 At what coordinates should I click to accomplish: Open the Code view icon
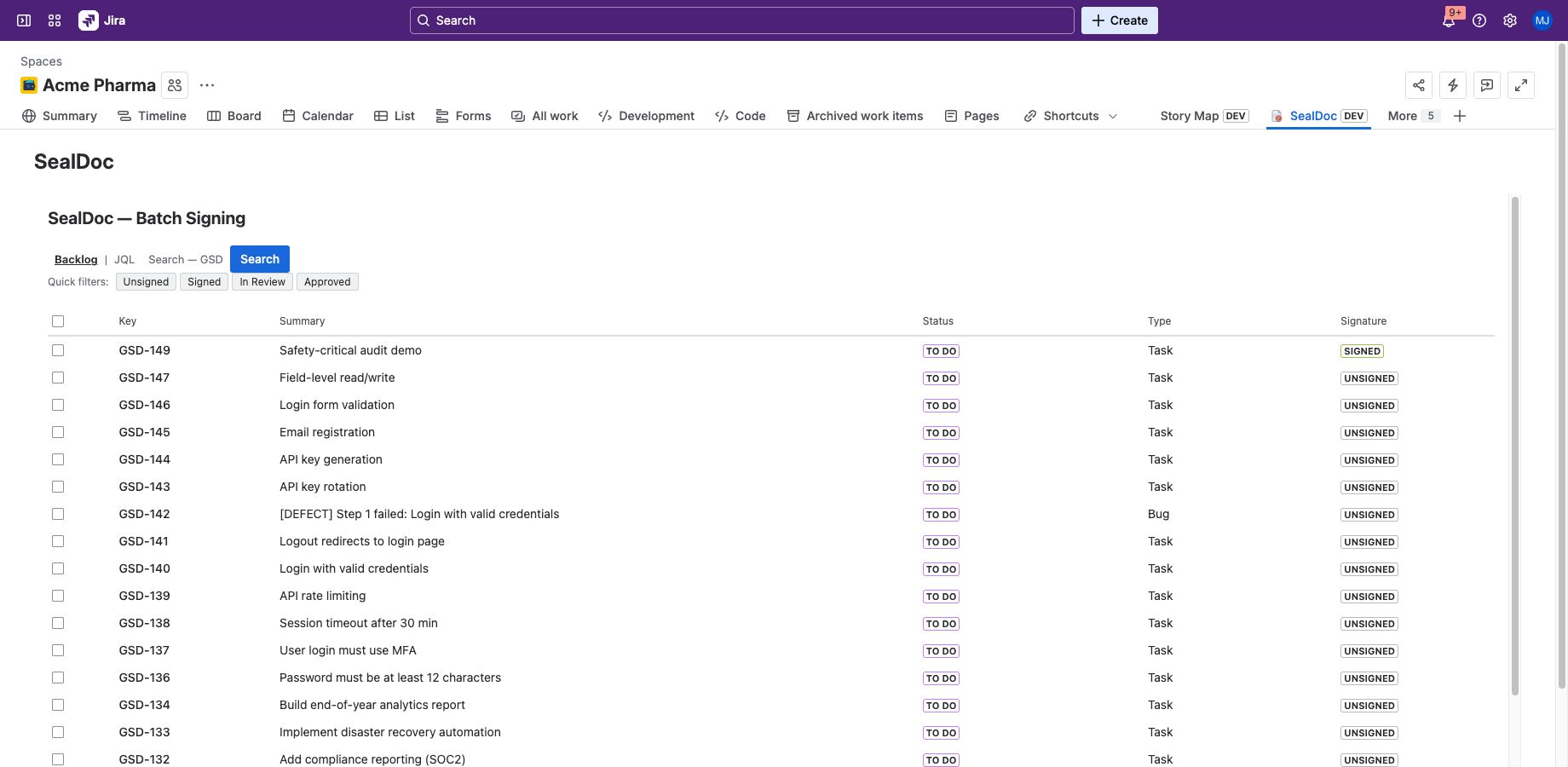pyautogui.click(x=722, y=115)
